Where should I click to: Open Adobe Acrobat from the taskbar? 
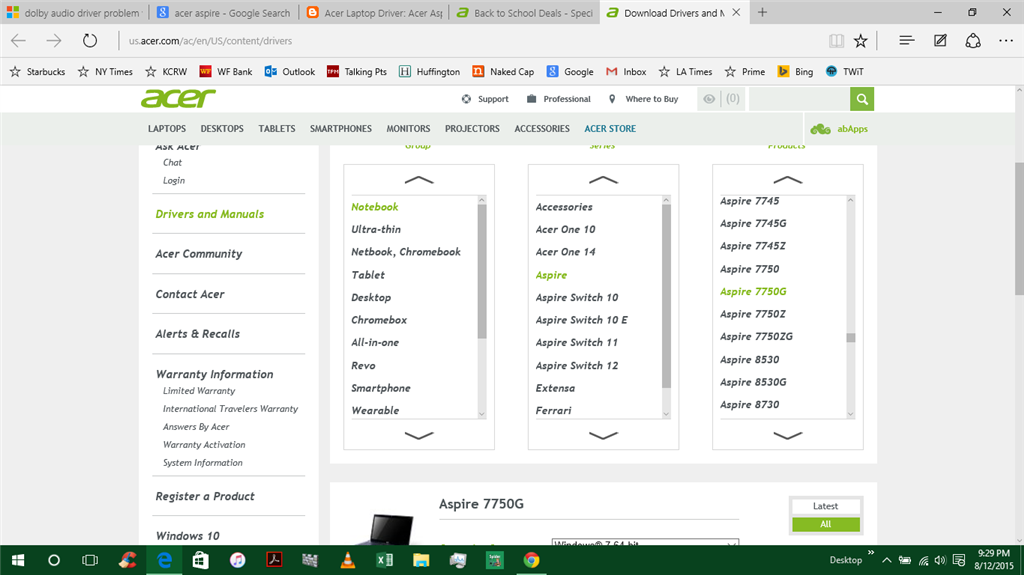point(274,560)
